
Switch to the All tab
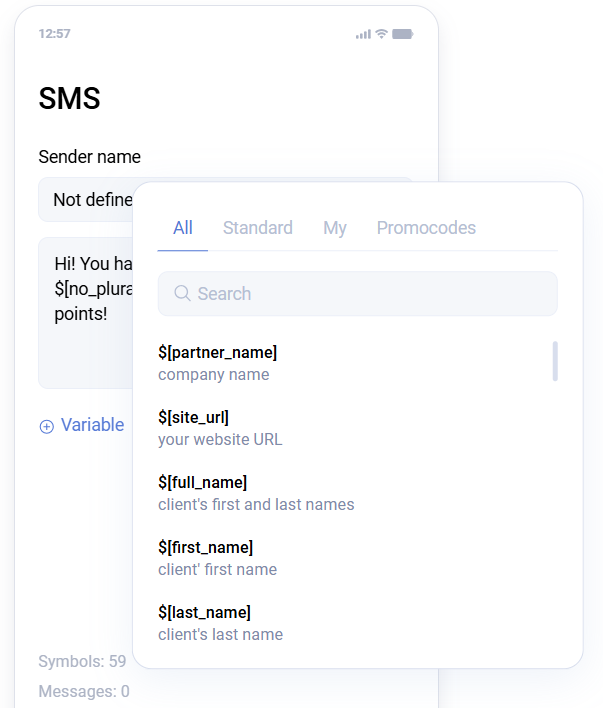tap(182, 228)
